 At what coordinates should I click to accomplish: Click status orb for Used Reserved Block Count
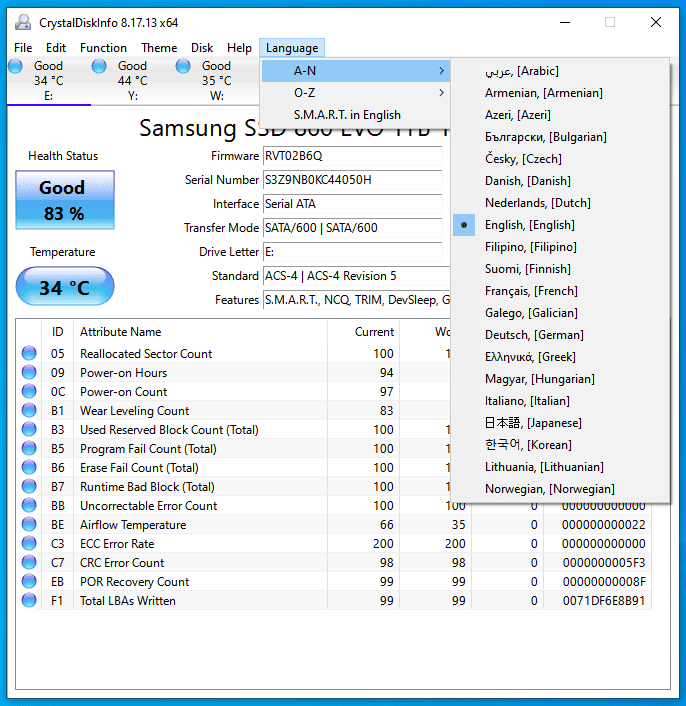tap(29, 429)
